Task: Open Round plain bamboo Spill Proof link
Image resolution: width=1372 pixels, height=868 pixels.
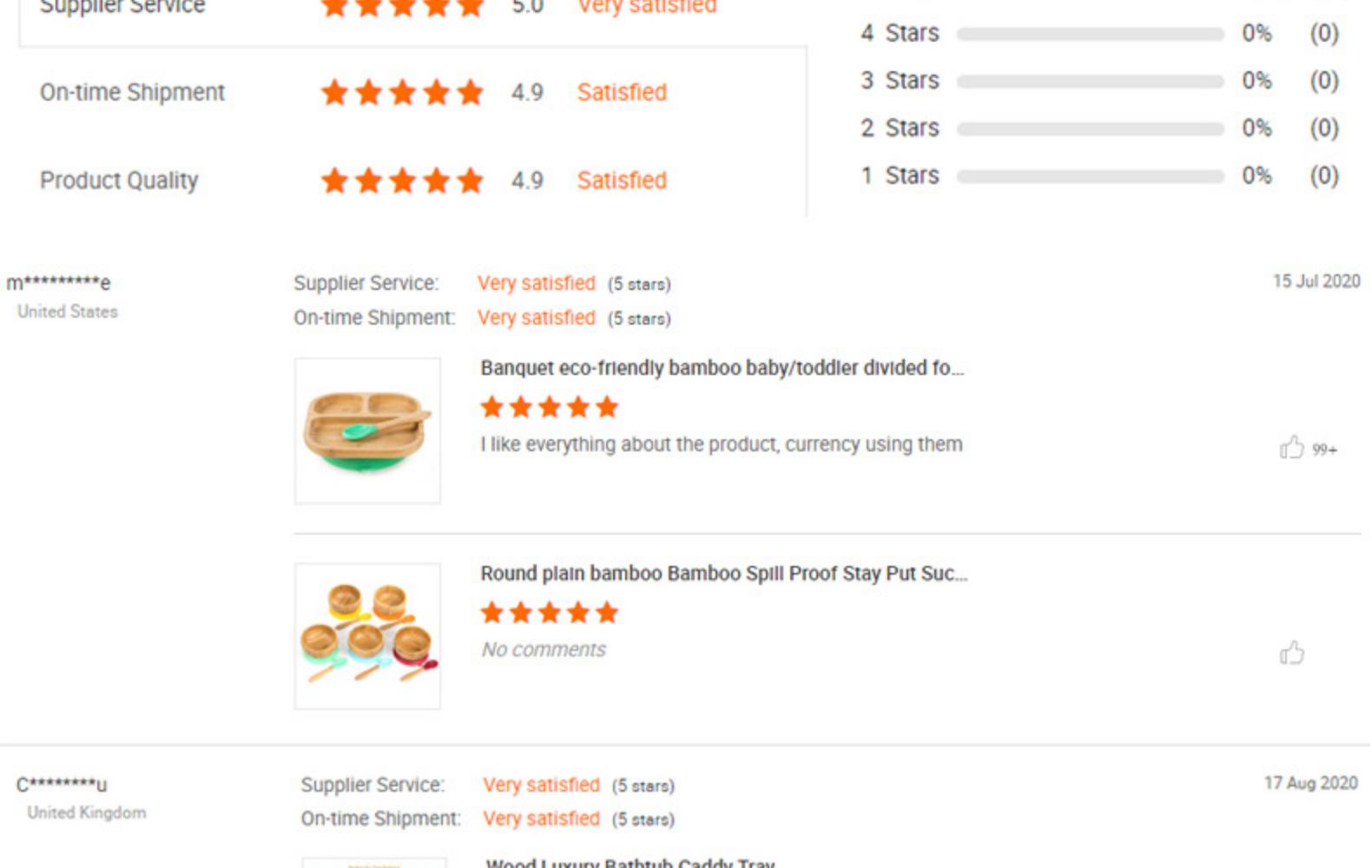Action: click(x=723, y=574)
